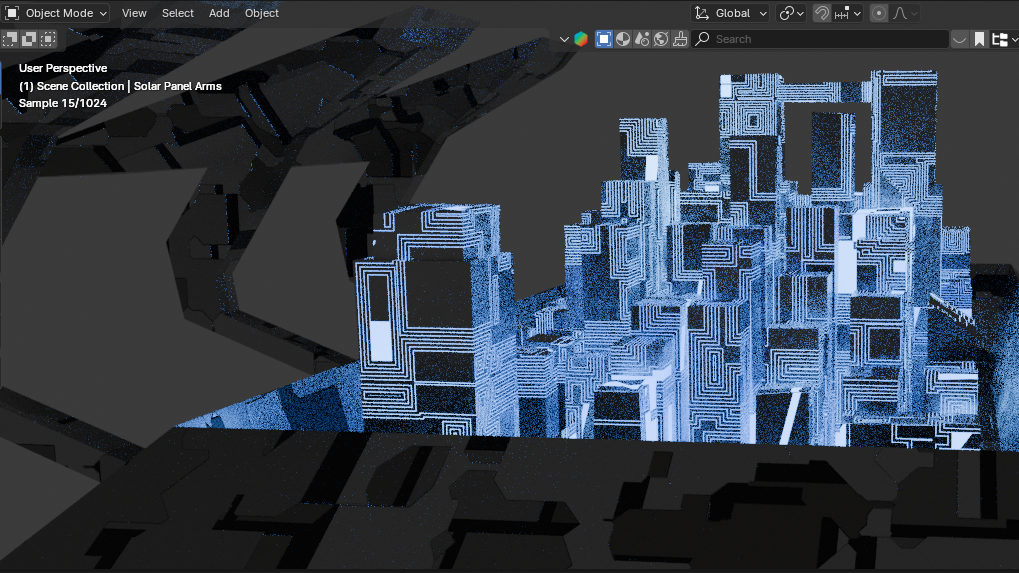Screen dimensions: 1019x573
Task: Select the dashed-square selection mode icon
Action: pyautogui.click(x=48, y=39)
